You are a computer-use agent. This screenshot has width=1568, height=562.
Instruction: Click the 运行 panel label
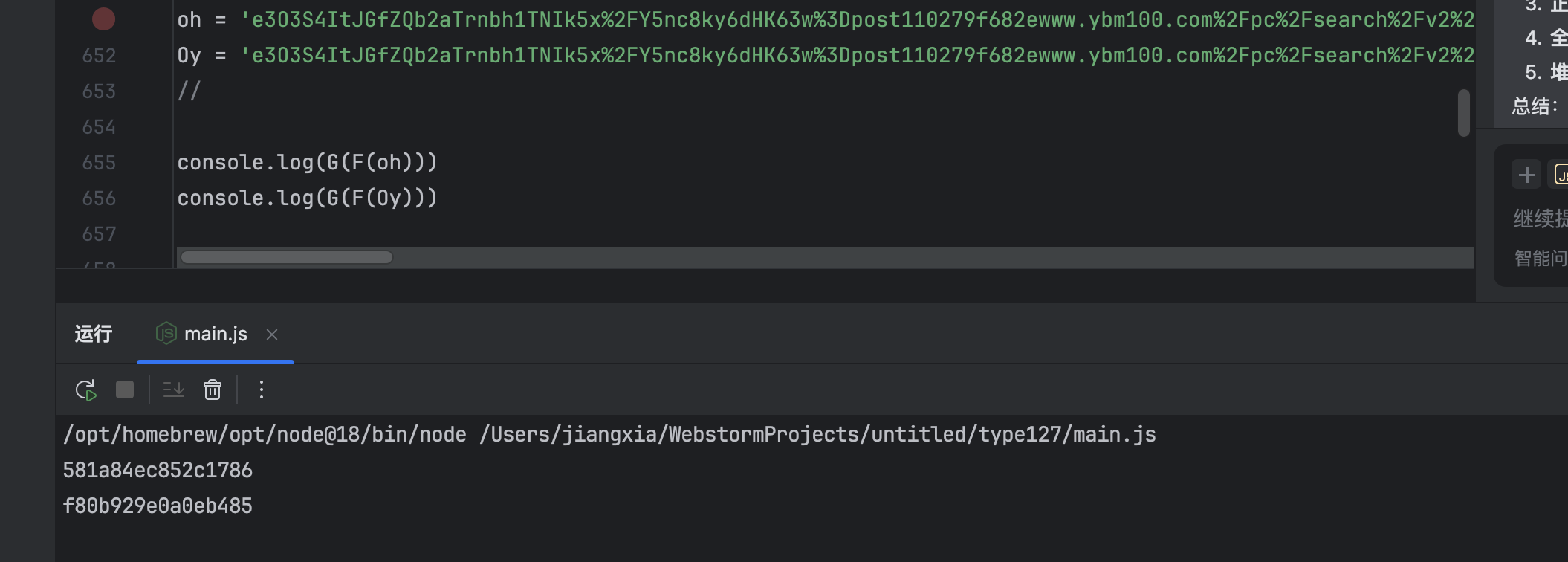94,334
